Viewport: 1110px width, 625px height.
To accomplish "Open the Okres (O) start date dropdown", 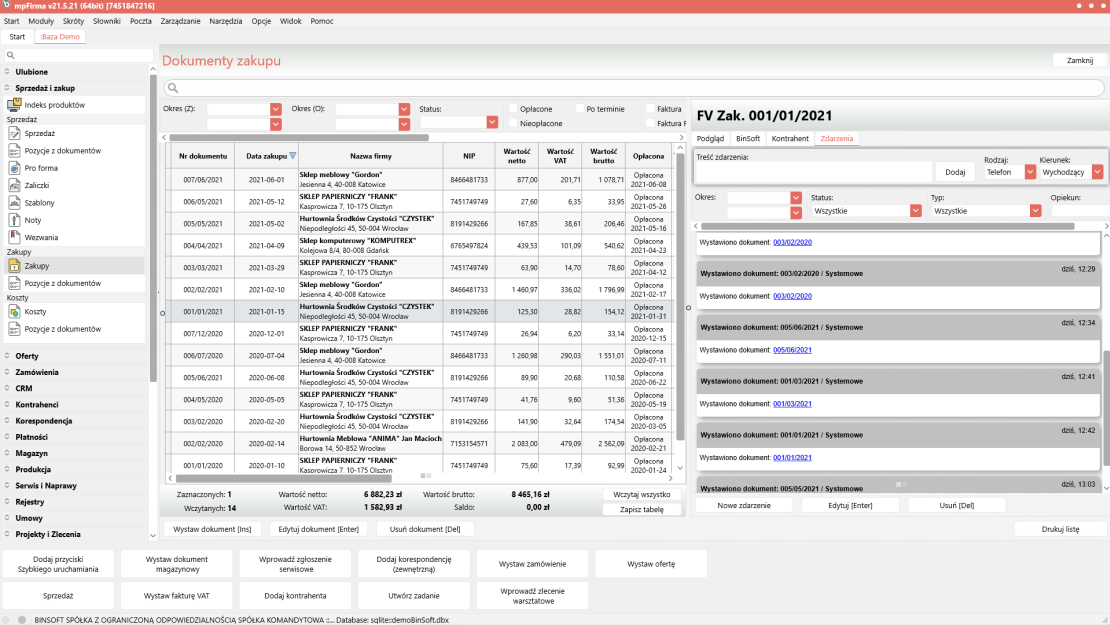I will coord(404,109).
